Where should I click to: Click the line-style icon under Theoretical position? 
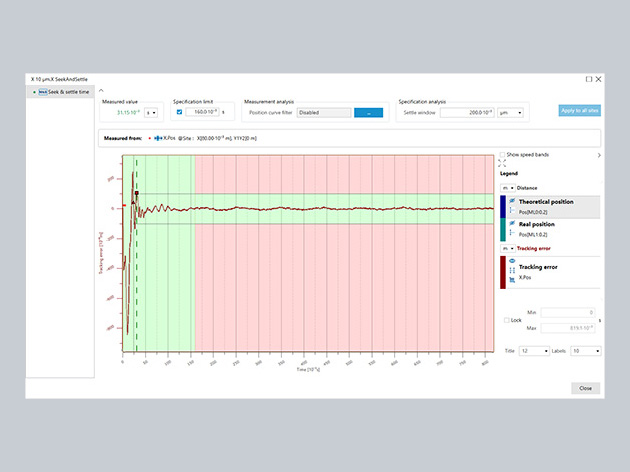click(512, 211)
